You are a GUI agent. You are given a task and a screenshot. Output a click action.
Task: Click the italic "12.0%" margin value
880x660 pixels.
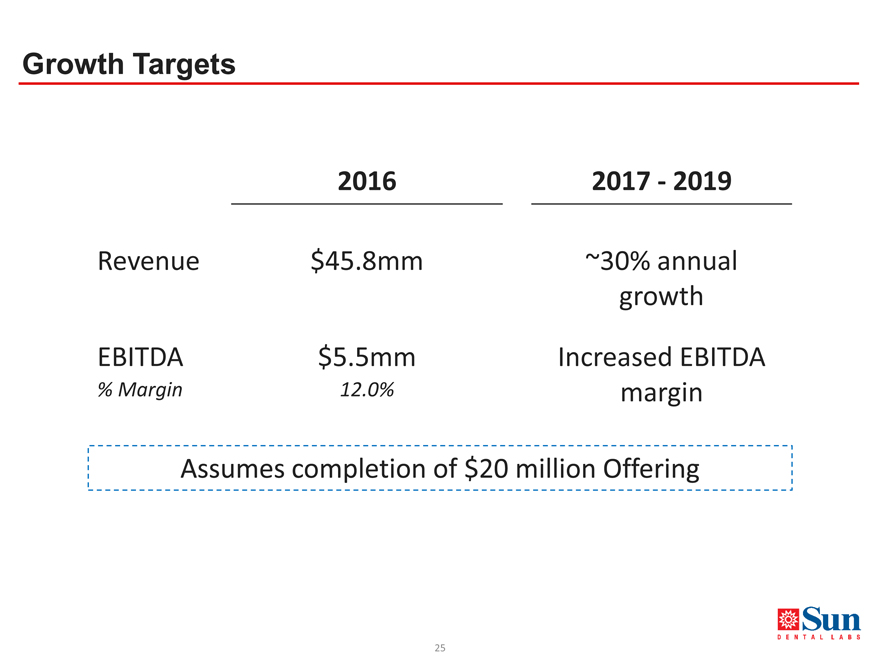point(367,390)
